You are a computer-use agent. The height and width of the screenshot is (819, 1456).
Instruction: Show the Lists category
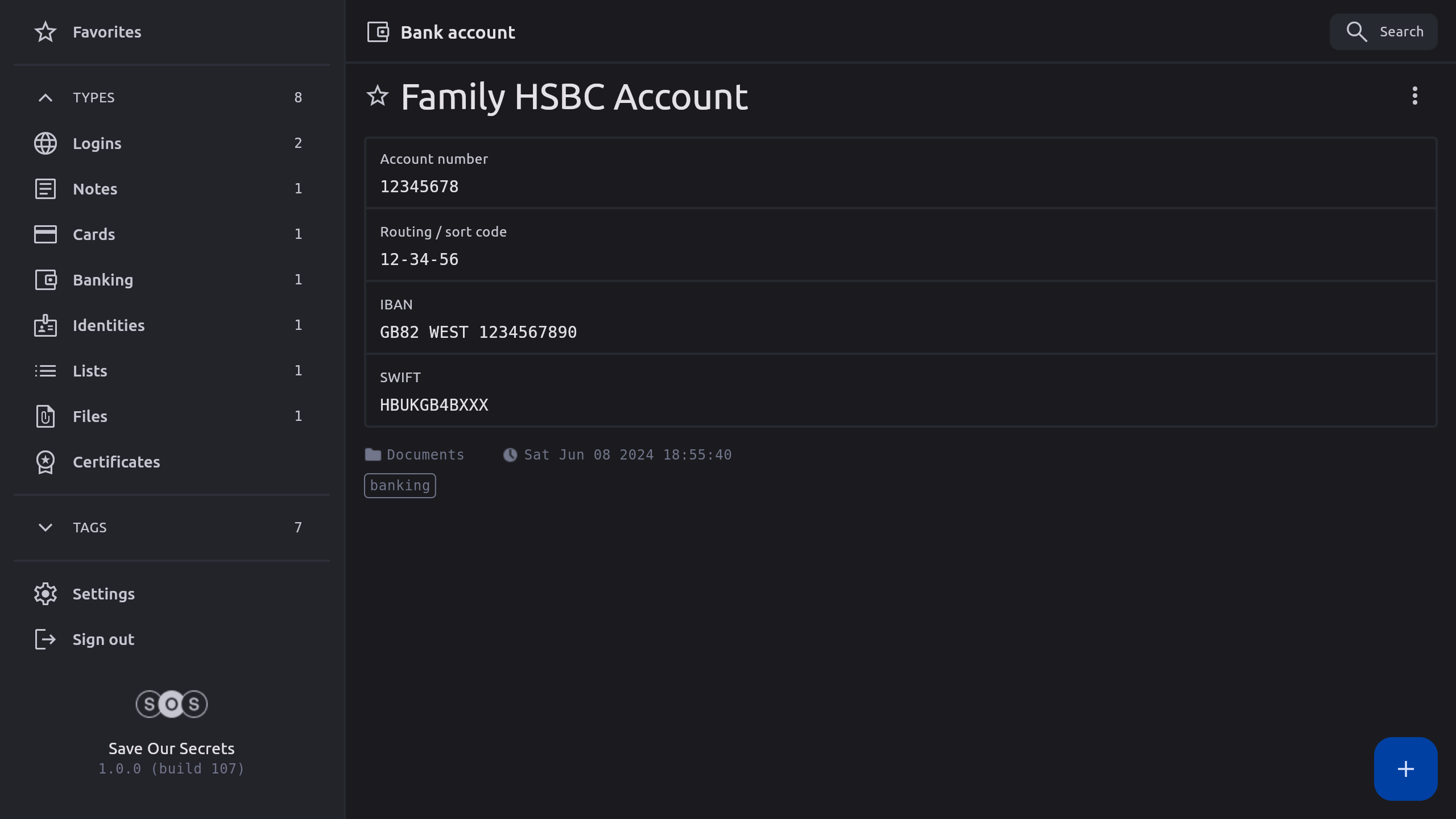point(90,371)
